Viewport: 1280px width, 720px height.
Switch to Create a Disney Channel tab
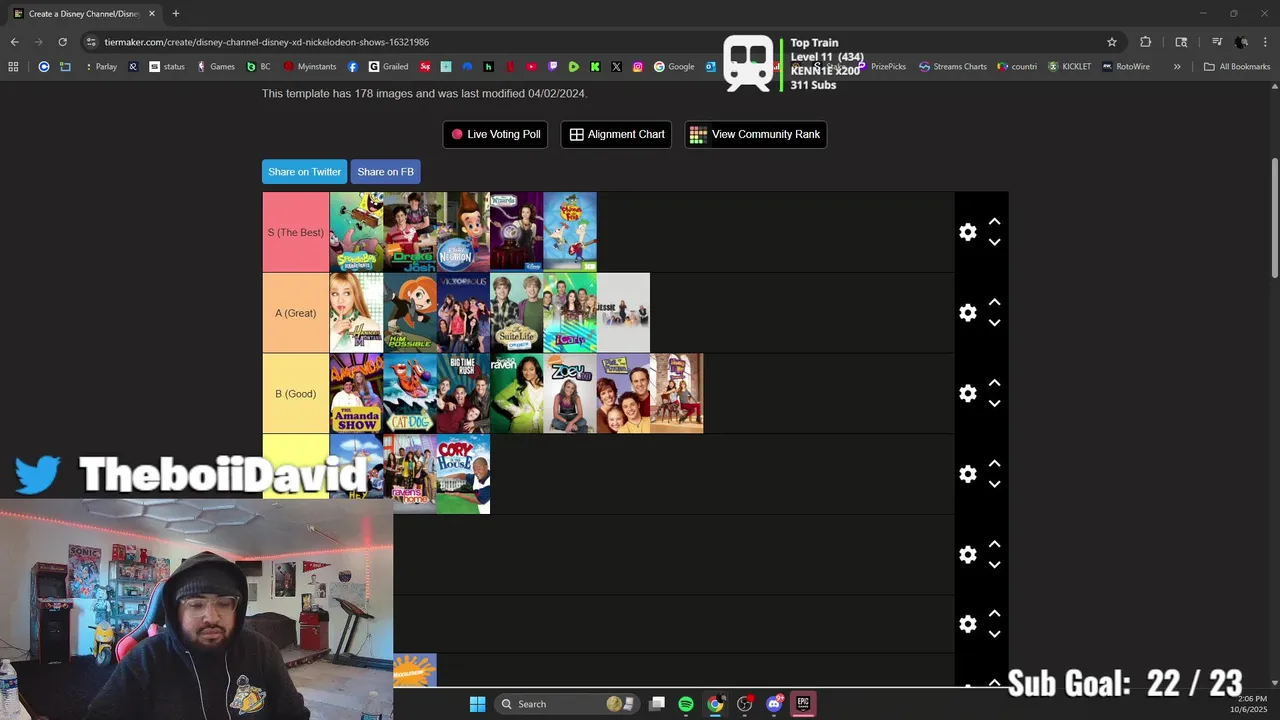pyautogui.click(x=84, y=14)
